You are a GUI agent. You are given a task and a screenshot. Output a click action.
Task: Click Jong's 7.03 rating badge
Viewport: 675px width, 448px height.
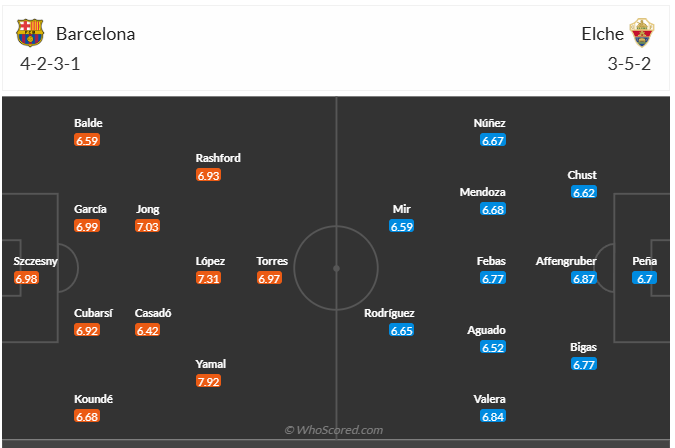(148, 227)
